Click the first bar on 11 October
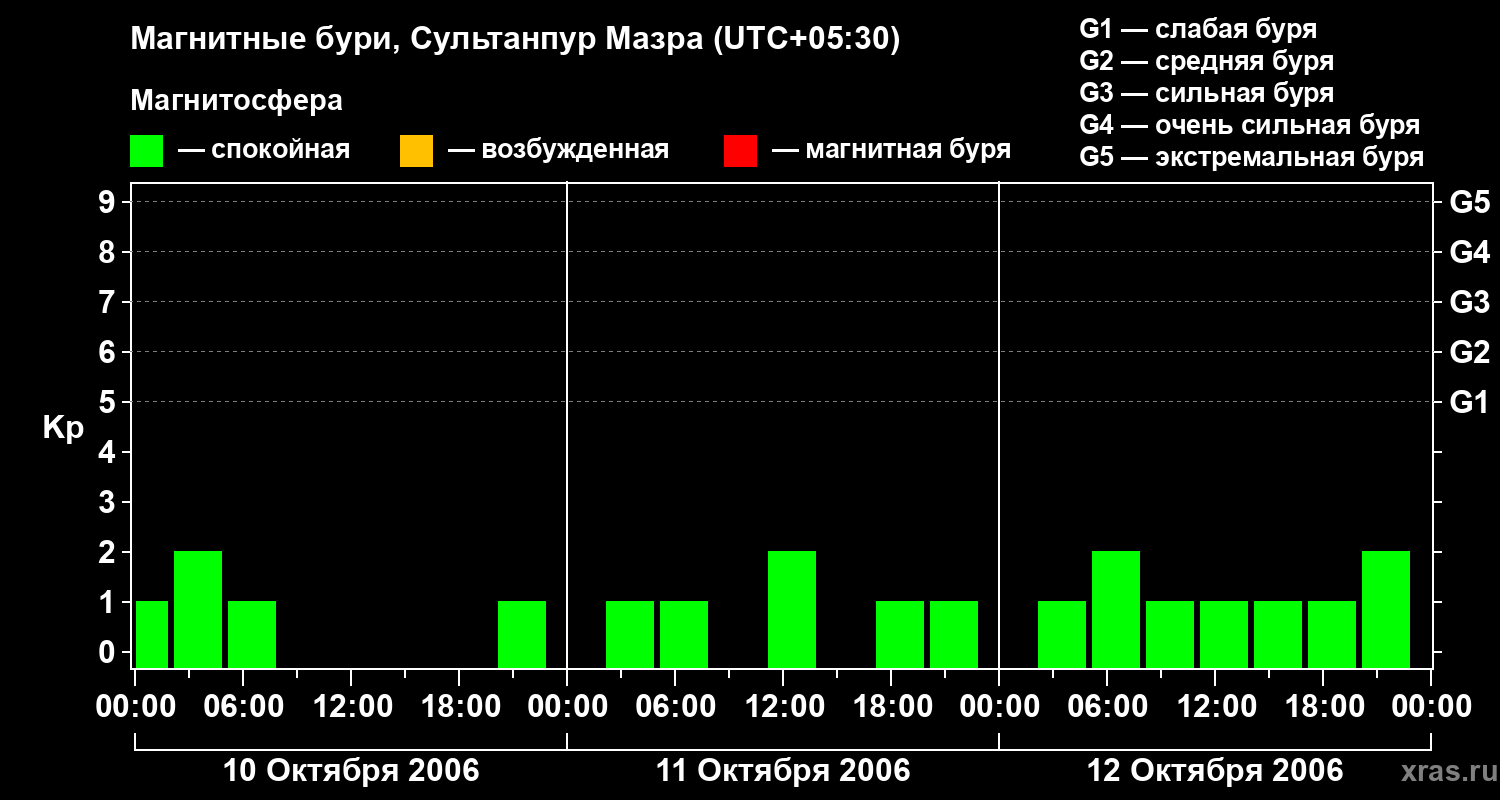Screen dimensions: 1500x800 (630, 634)
